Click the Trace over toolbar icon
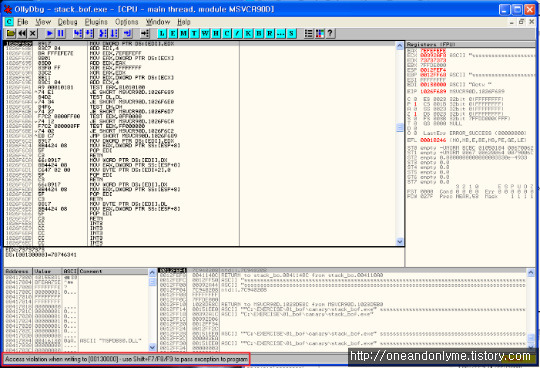This screenshot has height=368, width=540. pyautogui.click(x=114, y=33)
